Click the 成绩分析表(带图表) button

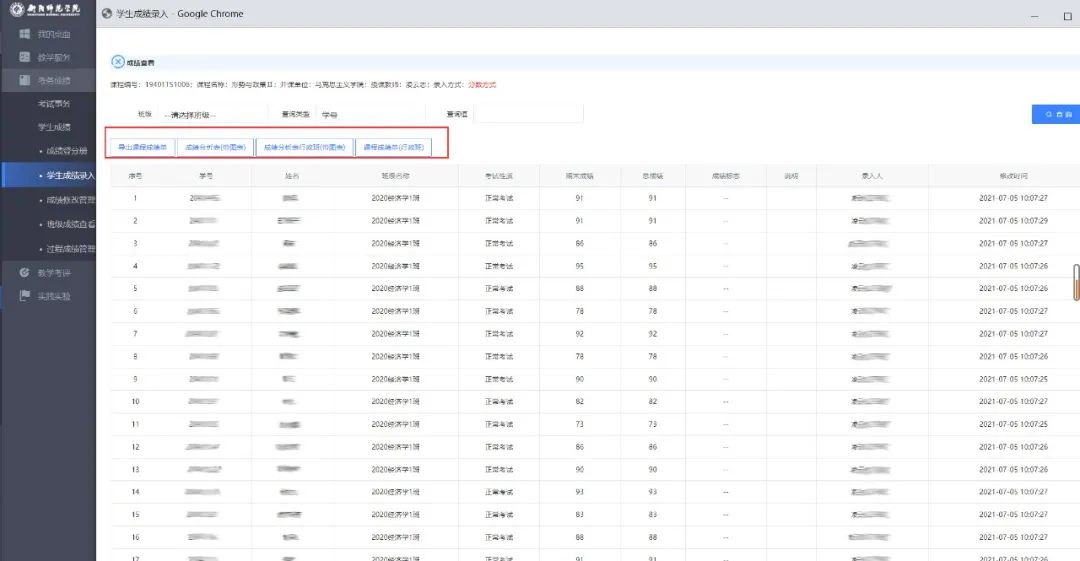click(215, 147)
